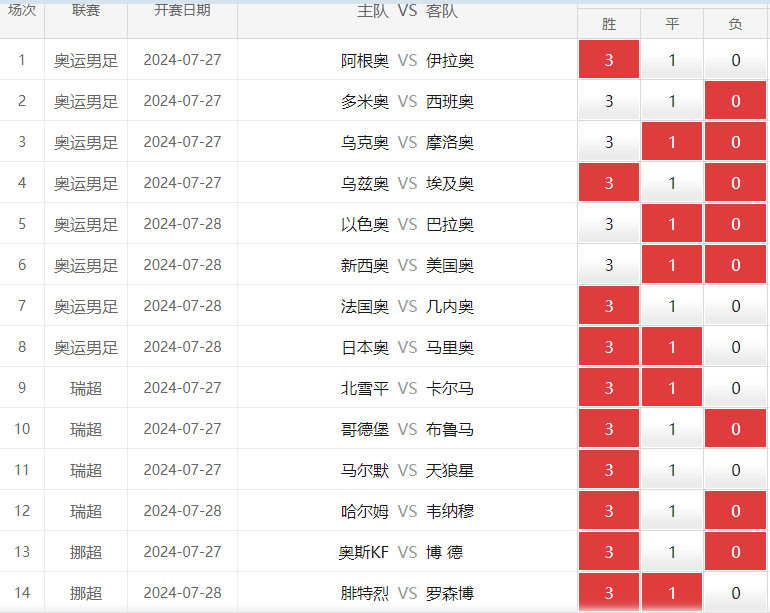Image resolution: width=770 pixels, height=613 pixels.
Task: Click 奥运男足 league in row 8
Action: click(x=86, y=348)
